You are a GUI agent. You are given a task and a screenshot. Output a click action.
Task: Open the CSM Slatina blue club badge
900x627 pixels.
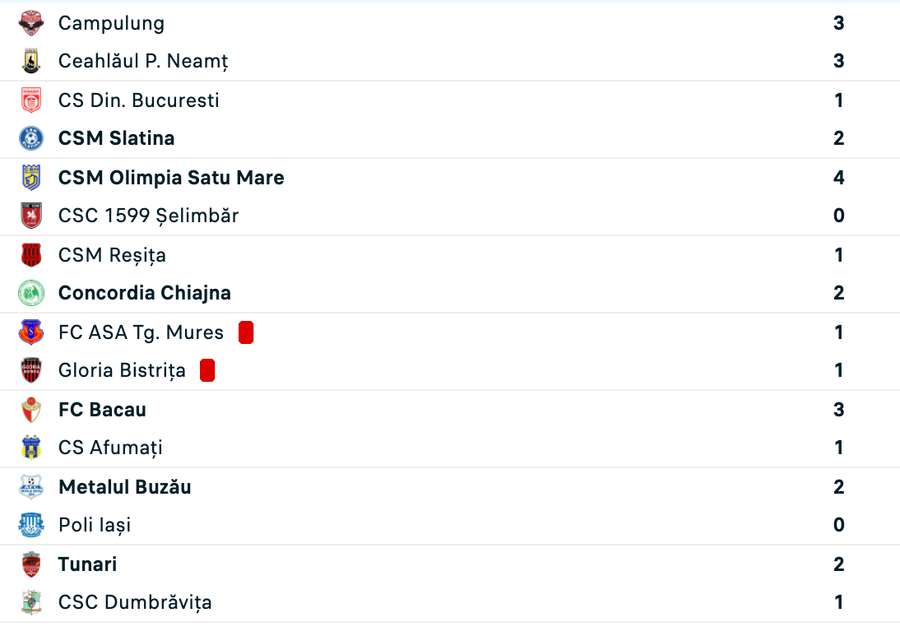tap(30, 138)
